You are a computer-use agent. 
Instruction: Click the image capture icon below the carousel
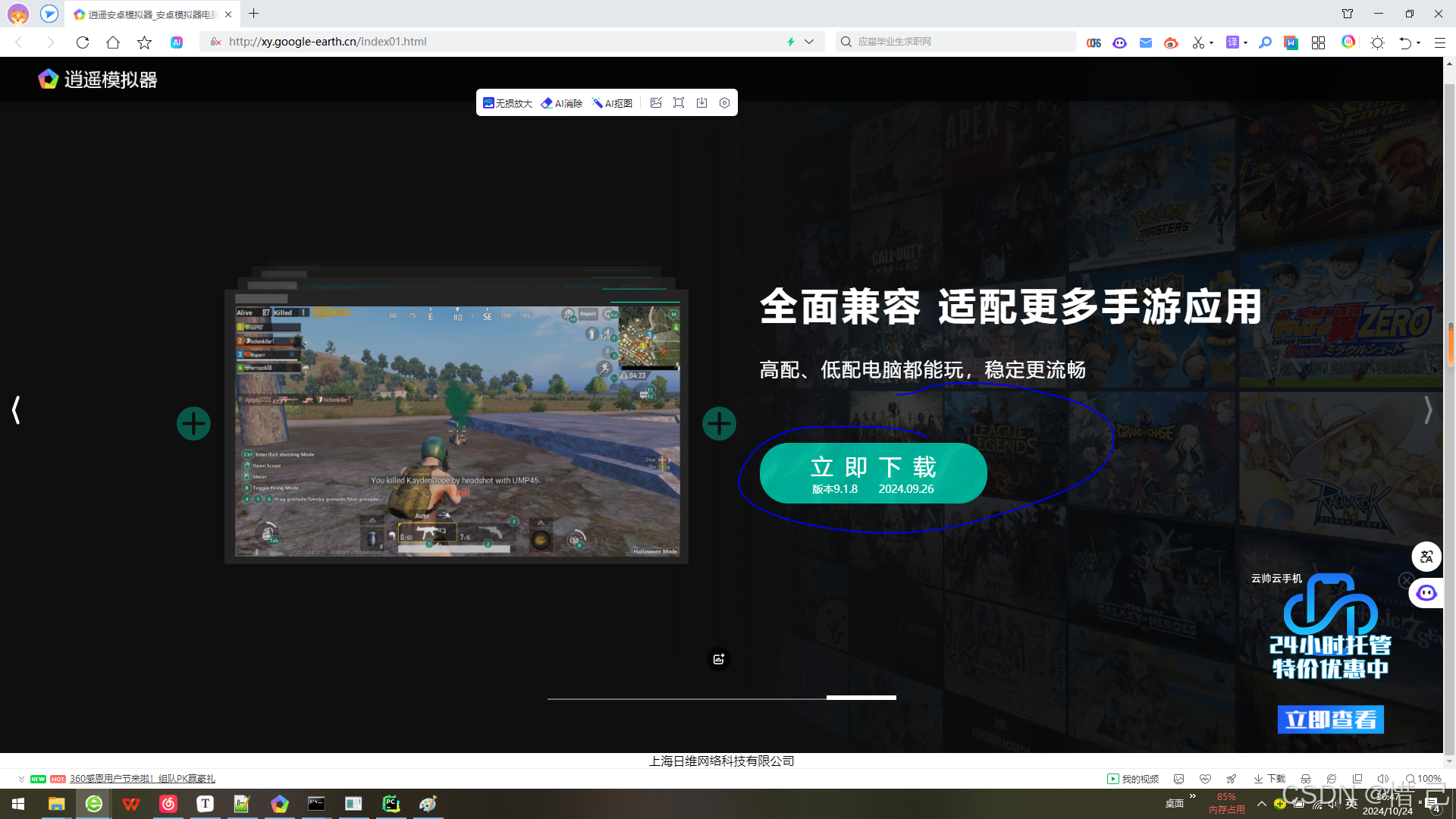718,659
